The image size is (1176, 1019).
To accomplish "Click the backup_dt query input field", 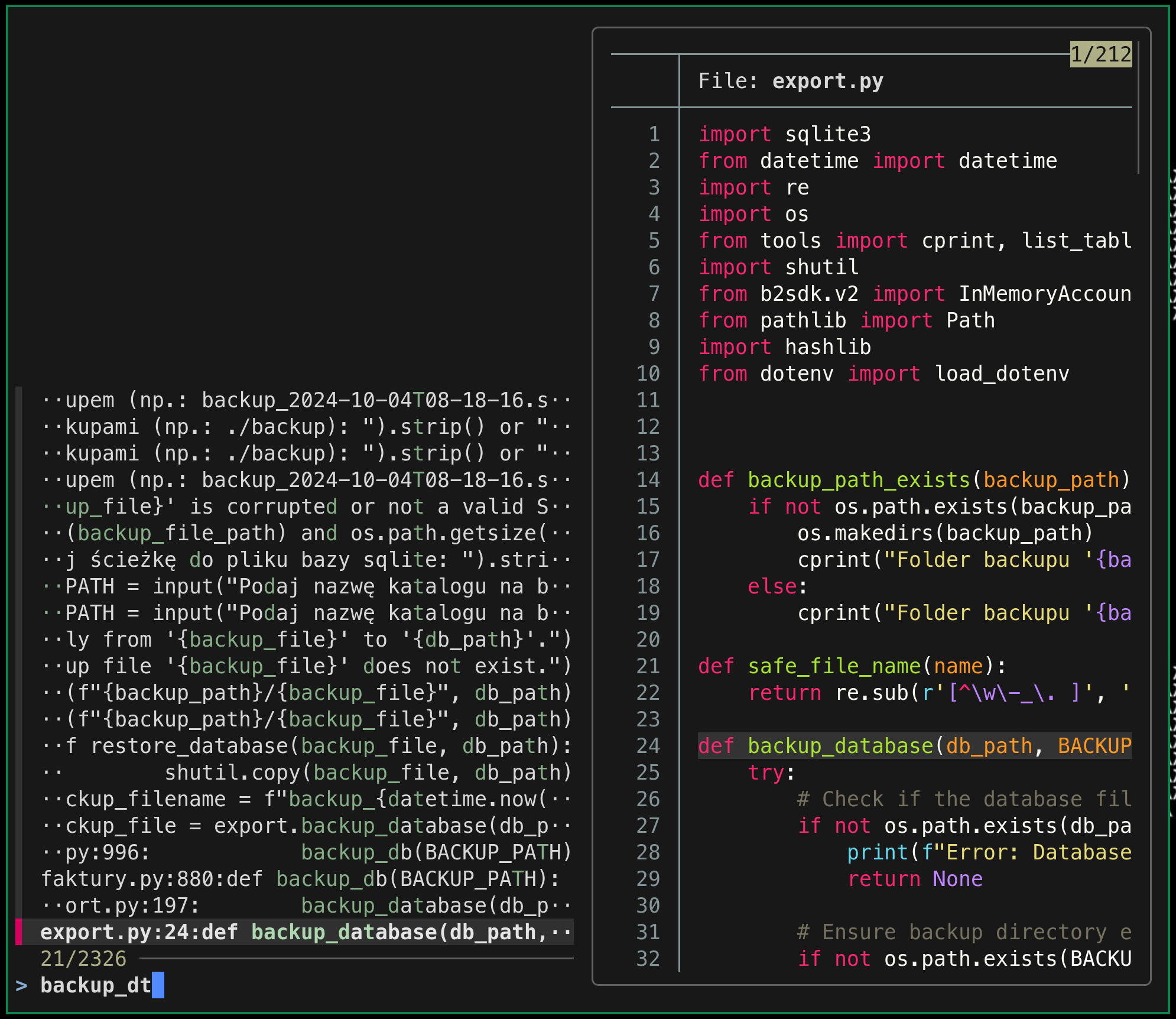I will click(96, 985).
